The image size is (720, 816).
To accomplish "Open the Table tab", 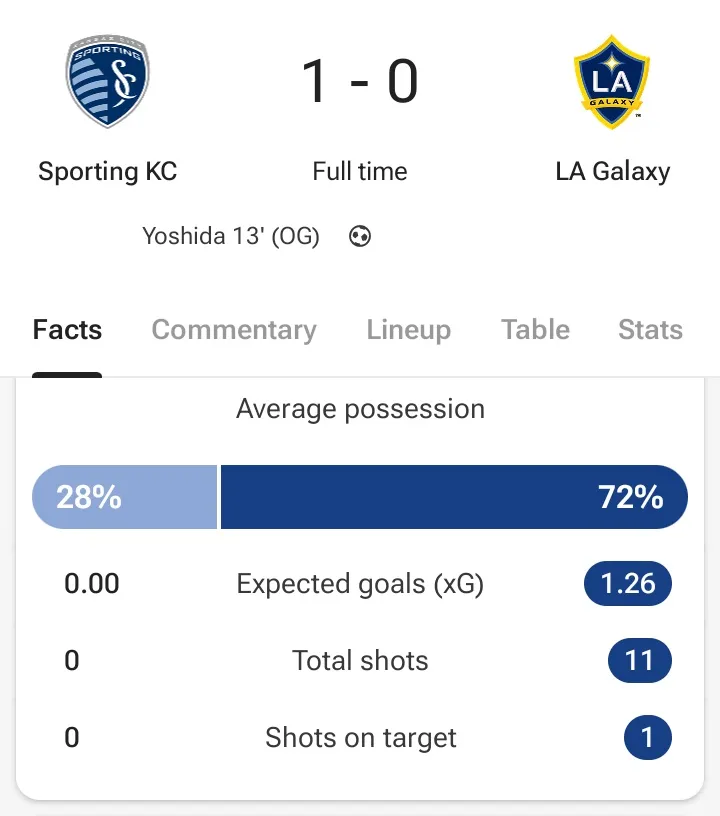I will (536, 330).
